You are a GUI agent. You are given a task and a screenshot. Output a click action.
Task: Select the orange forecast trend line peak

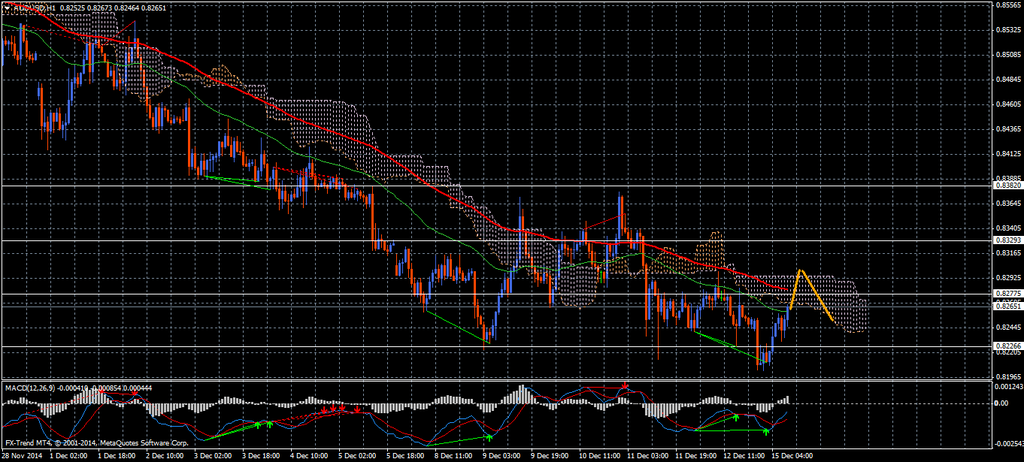point(800,271)
